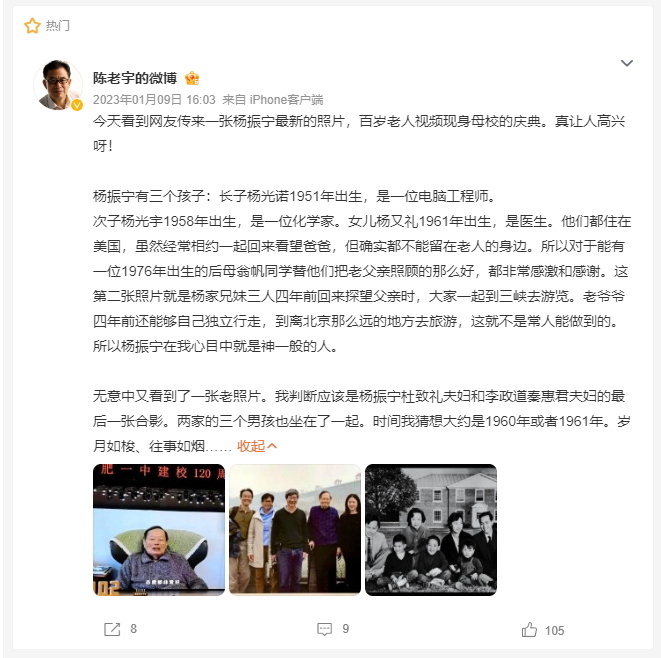Open the video-call anniversary photo thumbnail

(159, 530)
